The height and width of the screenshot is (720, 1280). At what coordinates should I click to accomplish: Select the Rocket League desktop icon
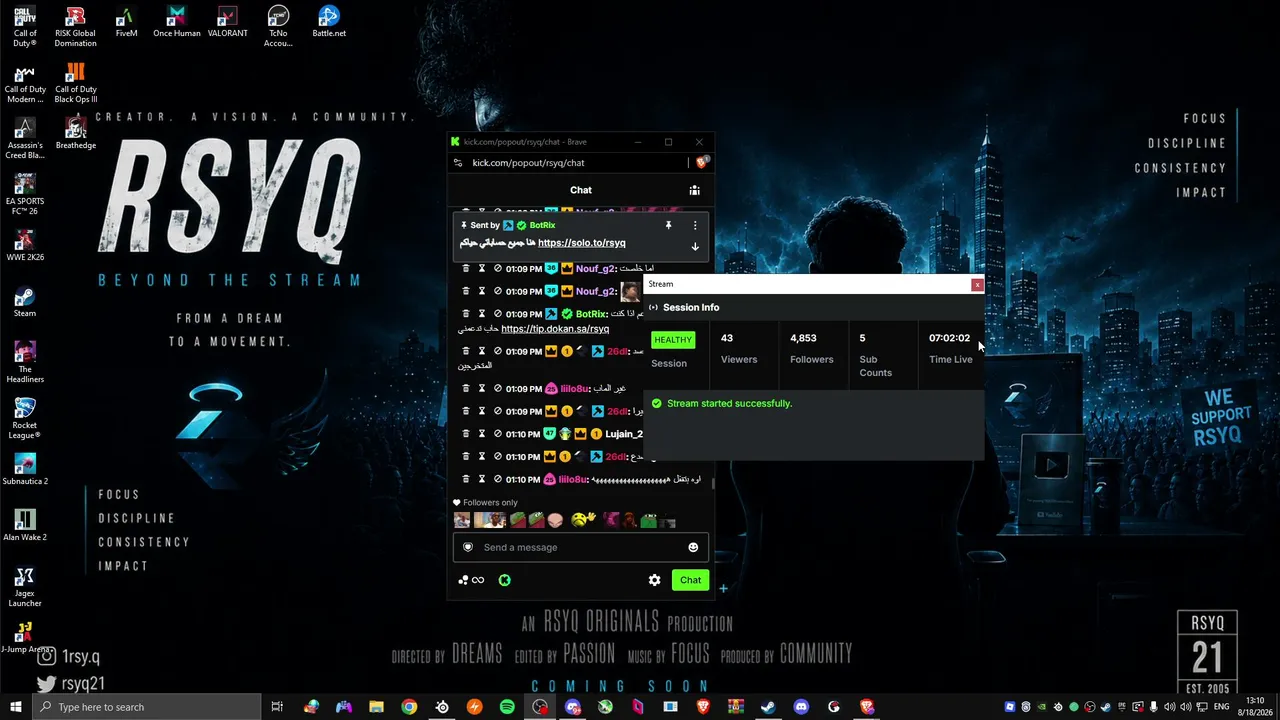[25, 419]
